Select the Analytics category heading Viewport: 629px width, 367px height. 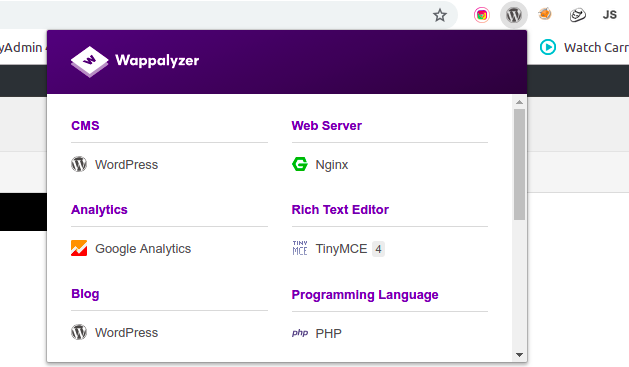99,210
